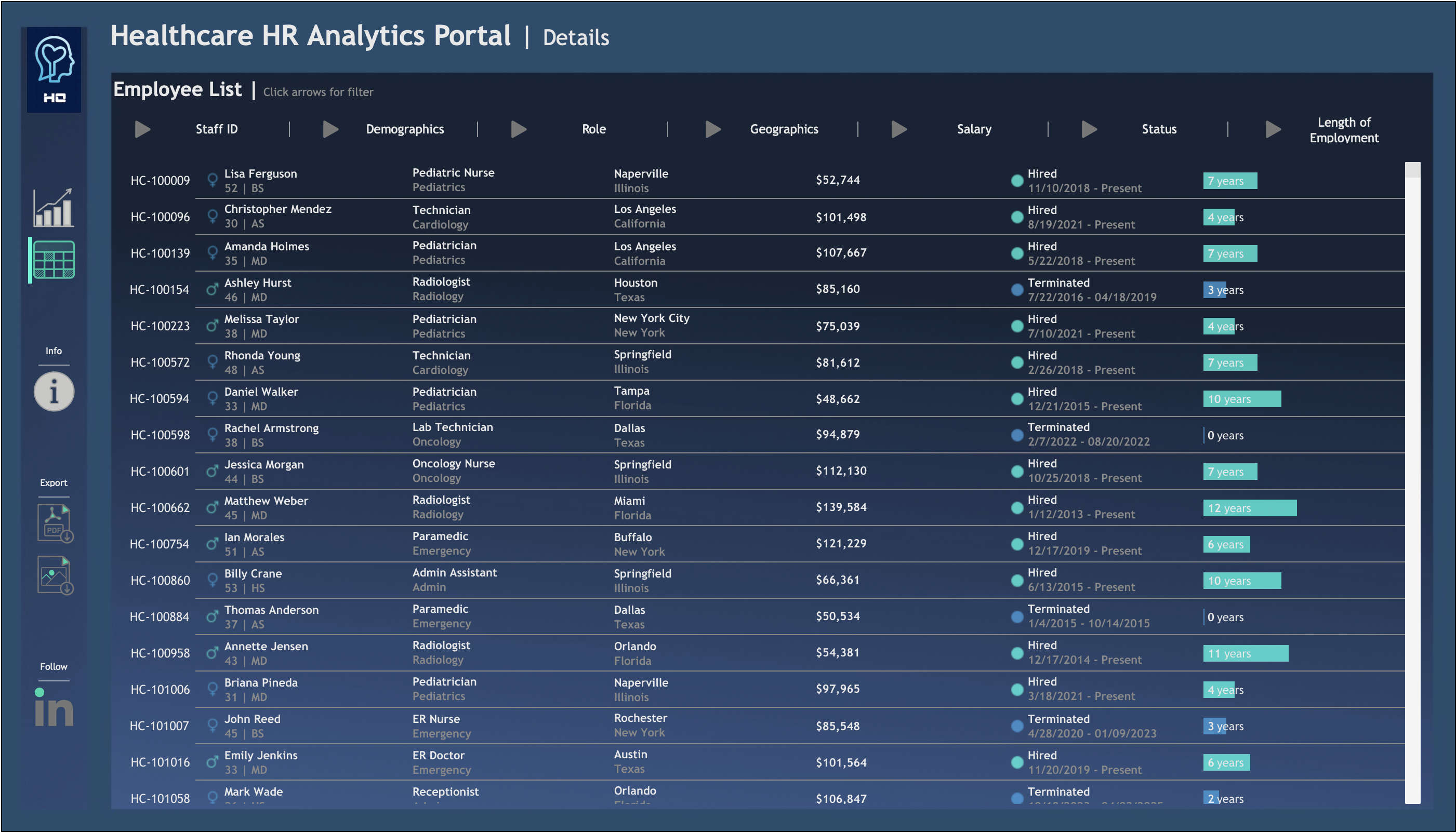
Task: Toggle the Terminated status dot for Ashley Hurst
Action: point(1017,290)
